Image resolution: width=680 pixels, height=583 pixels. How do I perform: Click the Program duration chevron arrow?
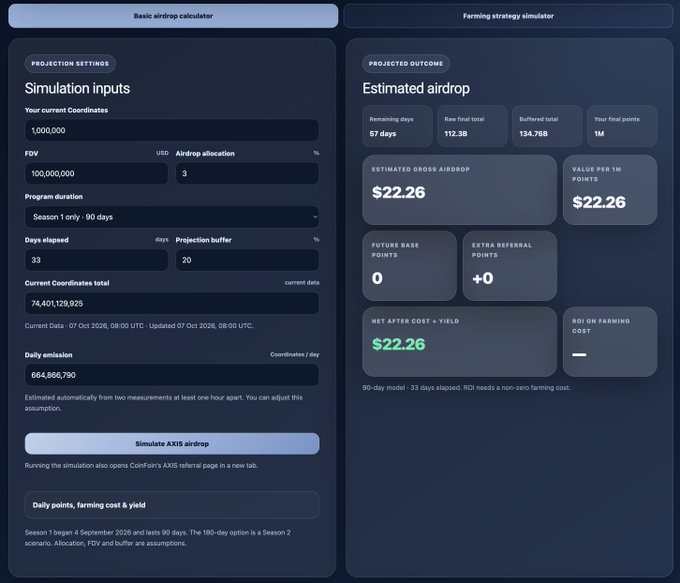pyautogui.click(x=315, y=217)
